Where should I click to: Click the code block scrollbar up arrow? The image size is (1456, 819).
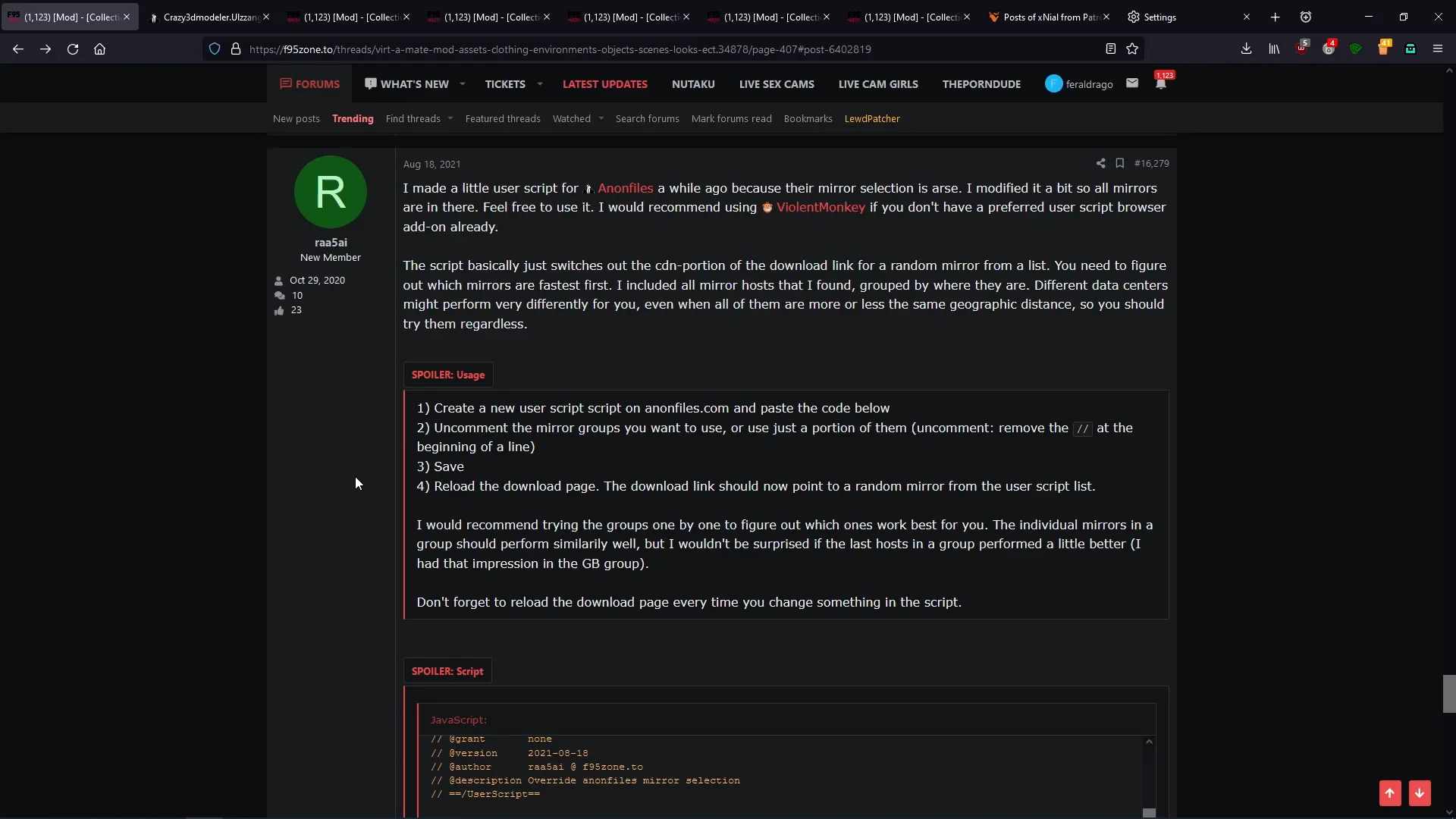(1149, 742)
